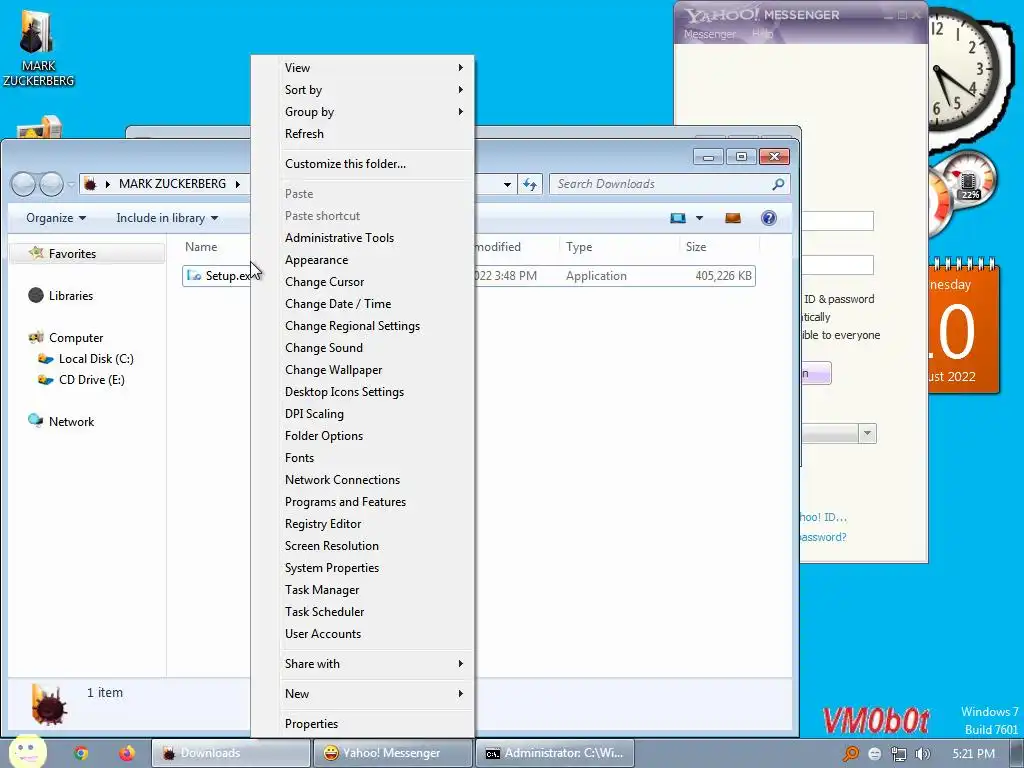Expand the Sort by submenu
This screenshot has width=1024, height=768.
pyautogui.click(x=362, y=89)
